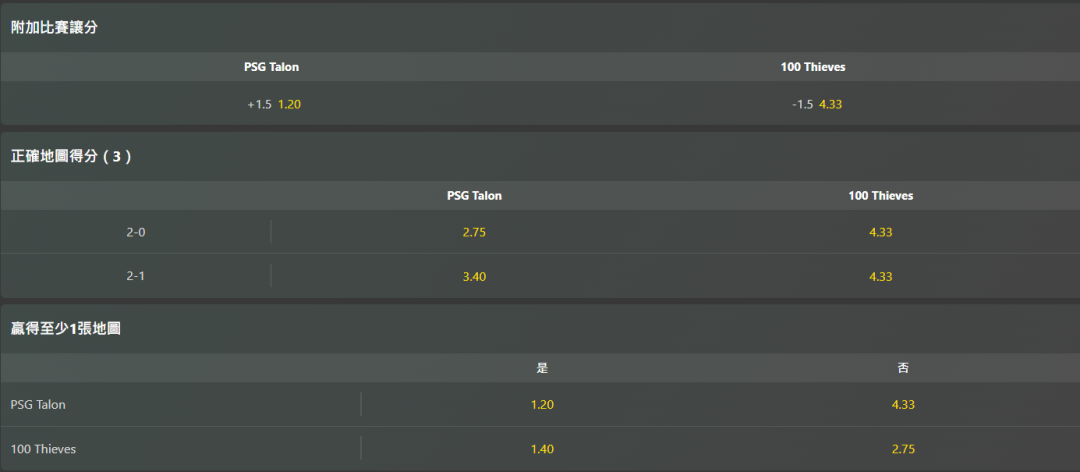The height and width of the screenshot is (472, 1080).
Task: Click 100 Thieves row label in 贏得至少1張地圖
Action: 43,449
